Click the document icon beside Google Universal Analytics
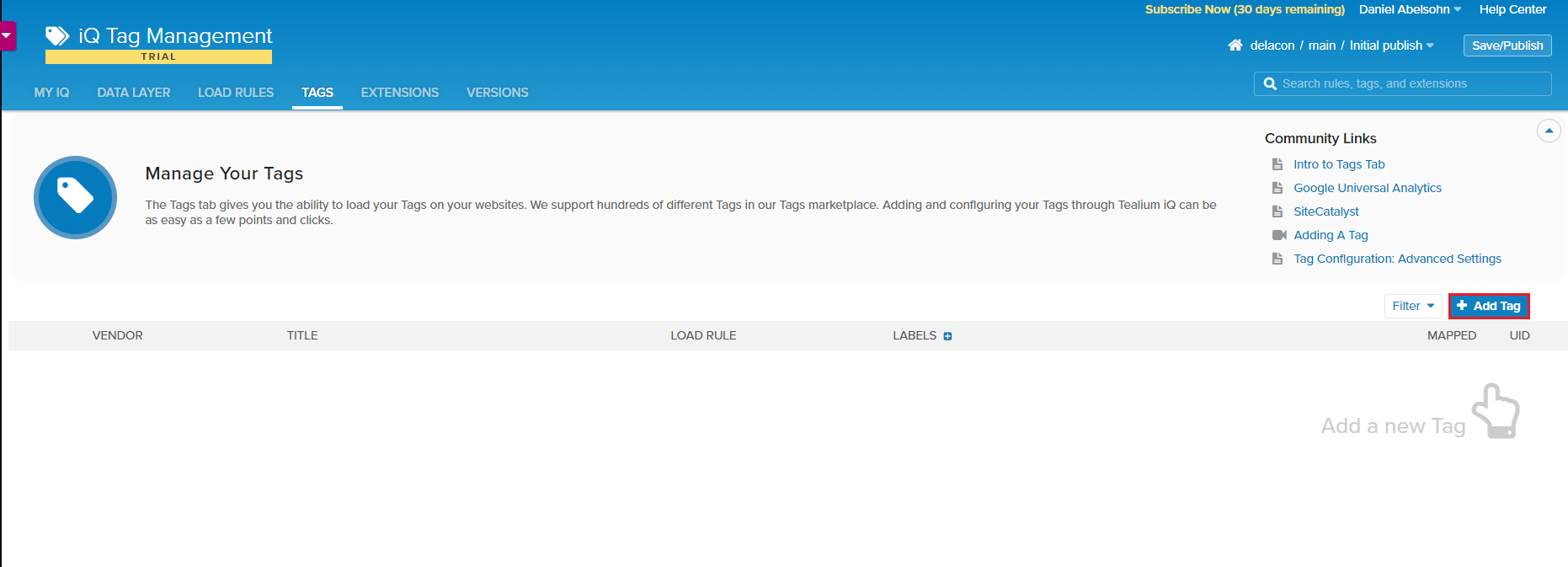The image size is (1568, 567). coord(1277,188)
